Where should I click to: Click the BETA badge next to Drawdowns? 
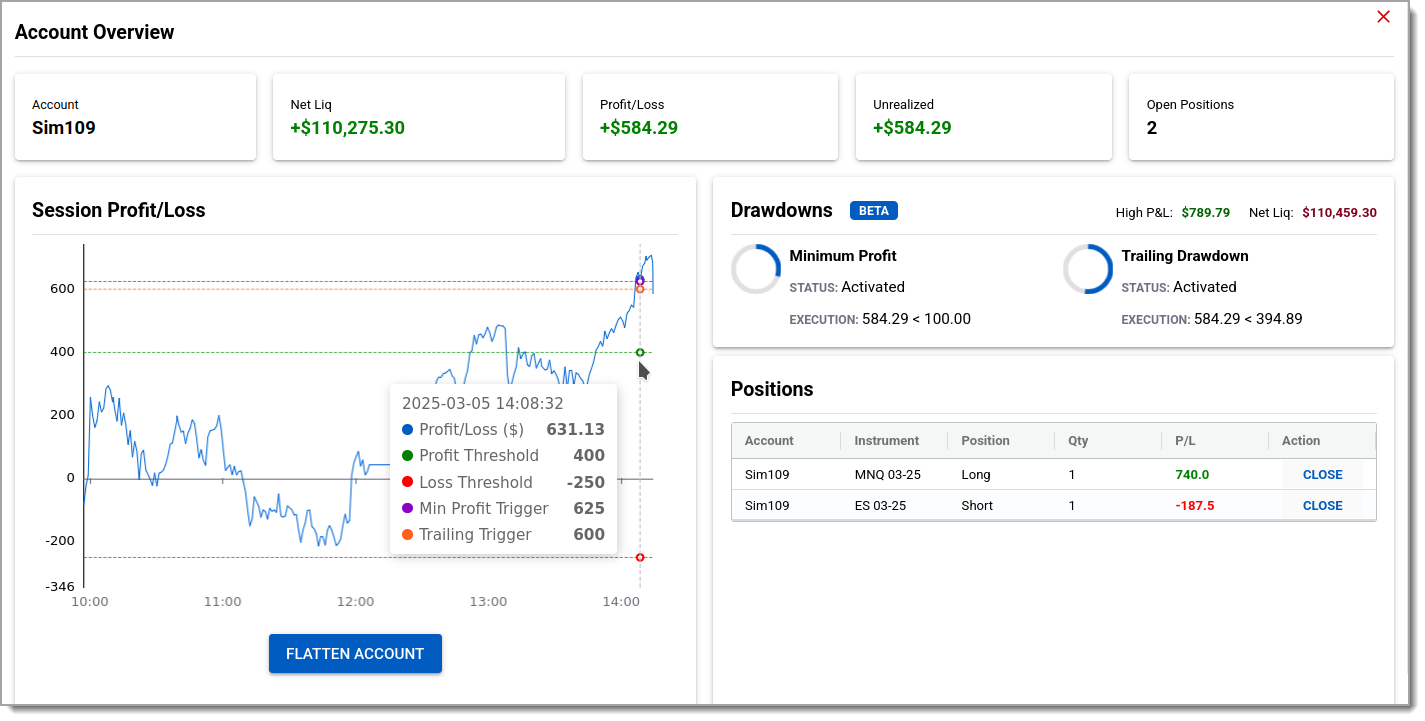(873, 210)
